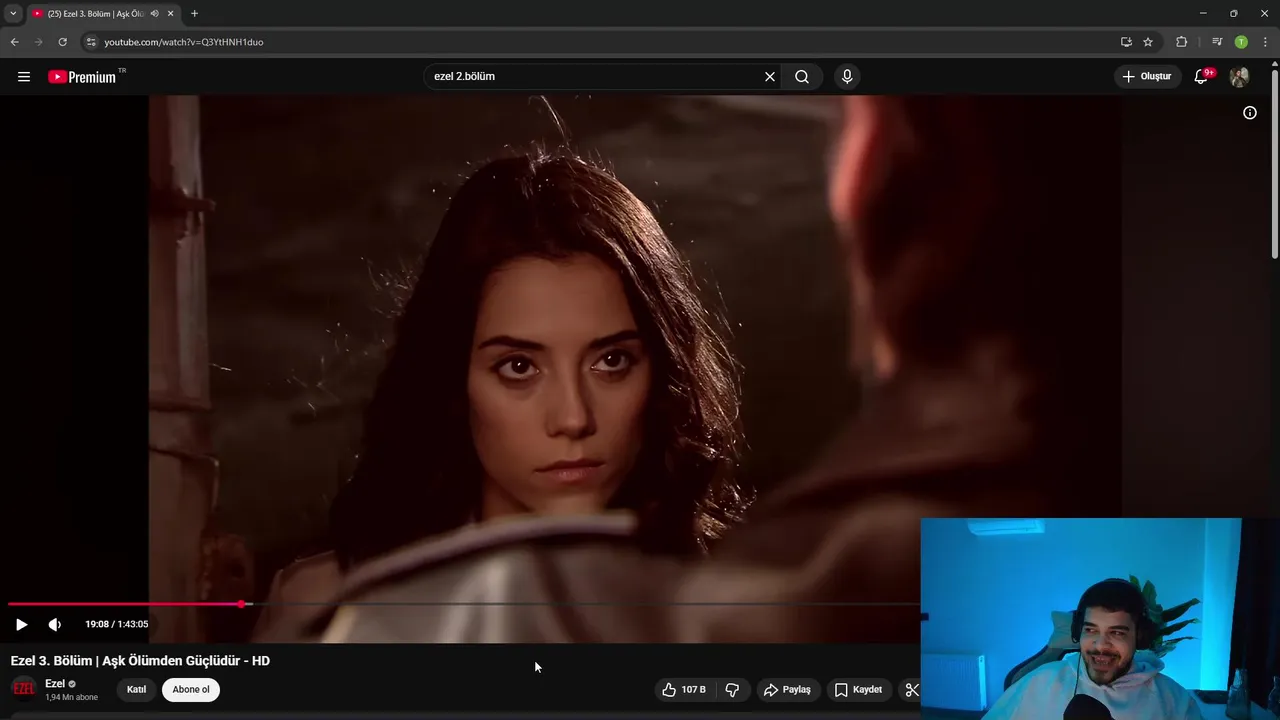Open the extensions puzzle icon
The image size is (1280, 720).
[1182, 42]
